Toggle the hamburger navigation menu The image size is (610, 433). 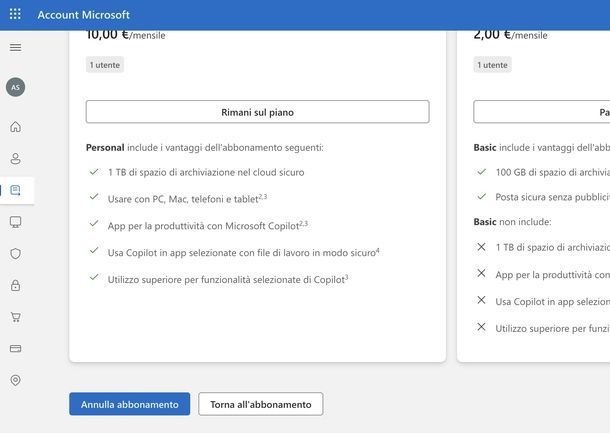click(16, 47)
